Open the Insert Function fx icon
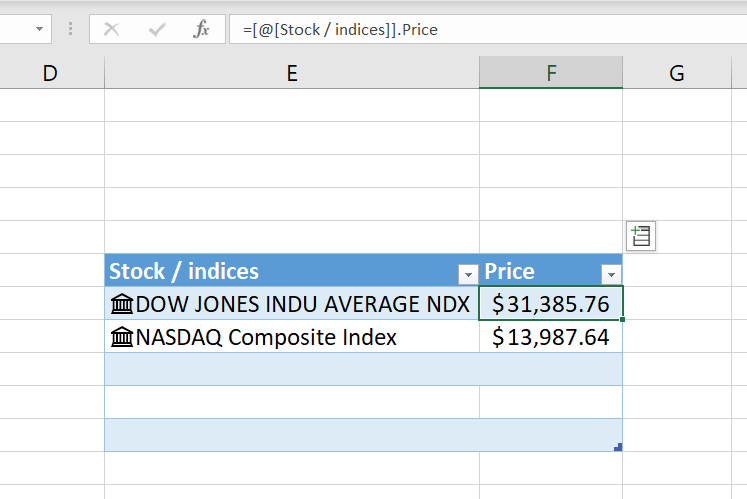The height and width of the screenshot is (499, 747). [202, 29]
